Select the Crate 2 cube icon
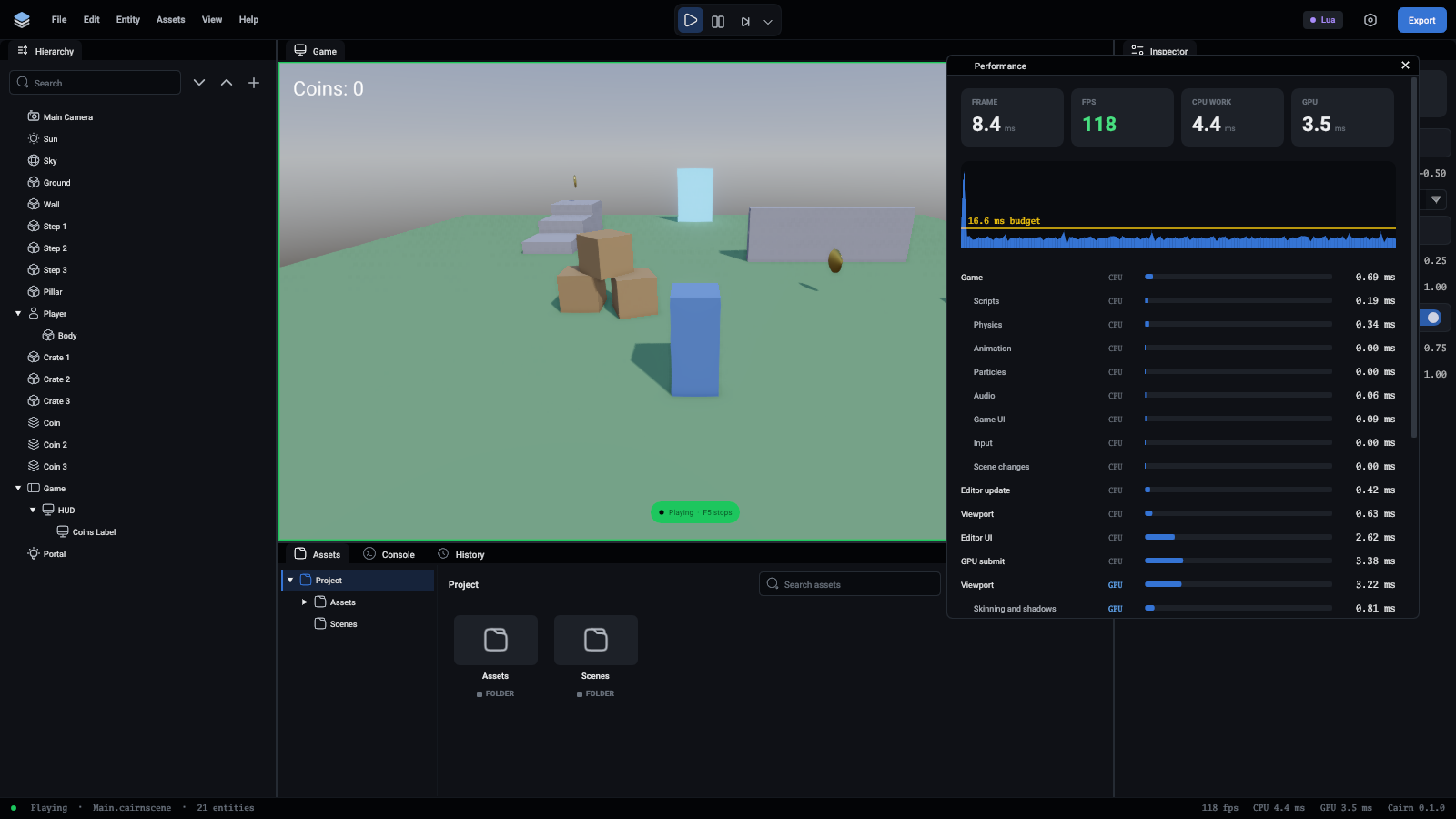Viewport: 1456px width, 819px height. tap(34, 379)
